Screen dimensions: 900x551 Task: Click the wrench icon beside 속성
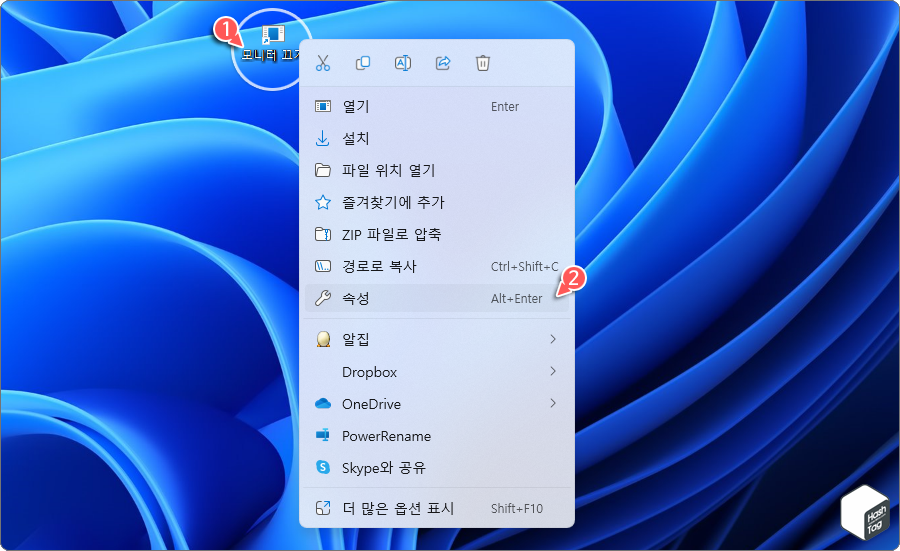(x=323, y=298)
